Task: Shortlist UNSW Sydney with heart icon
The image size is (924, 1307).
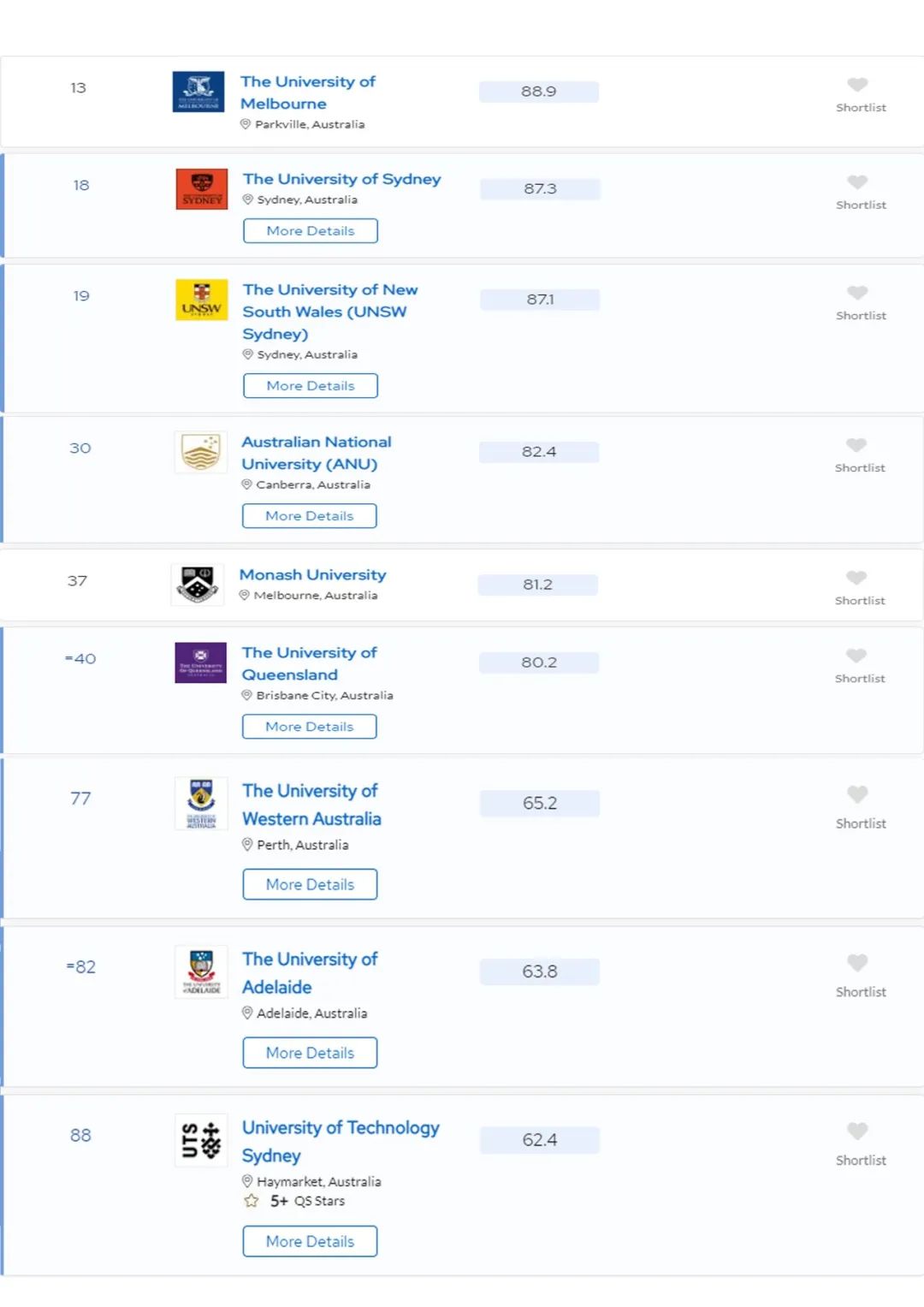Action: click(857, 293)
